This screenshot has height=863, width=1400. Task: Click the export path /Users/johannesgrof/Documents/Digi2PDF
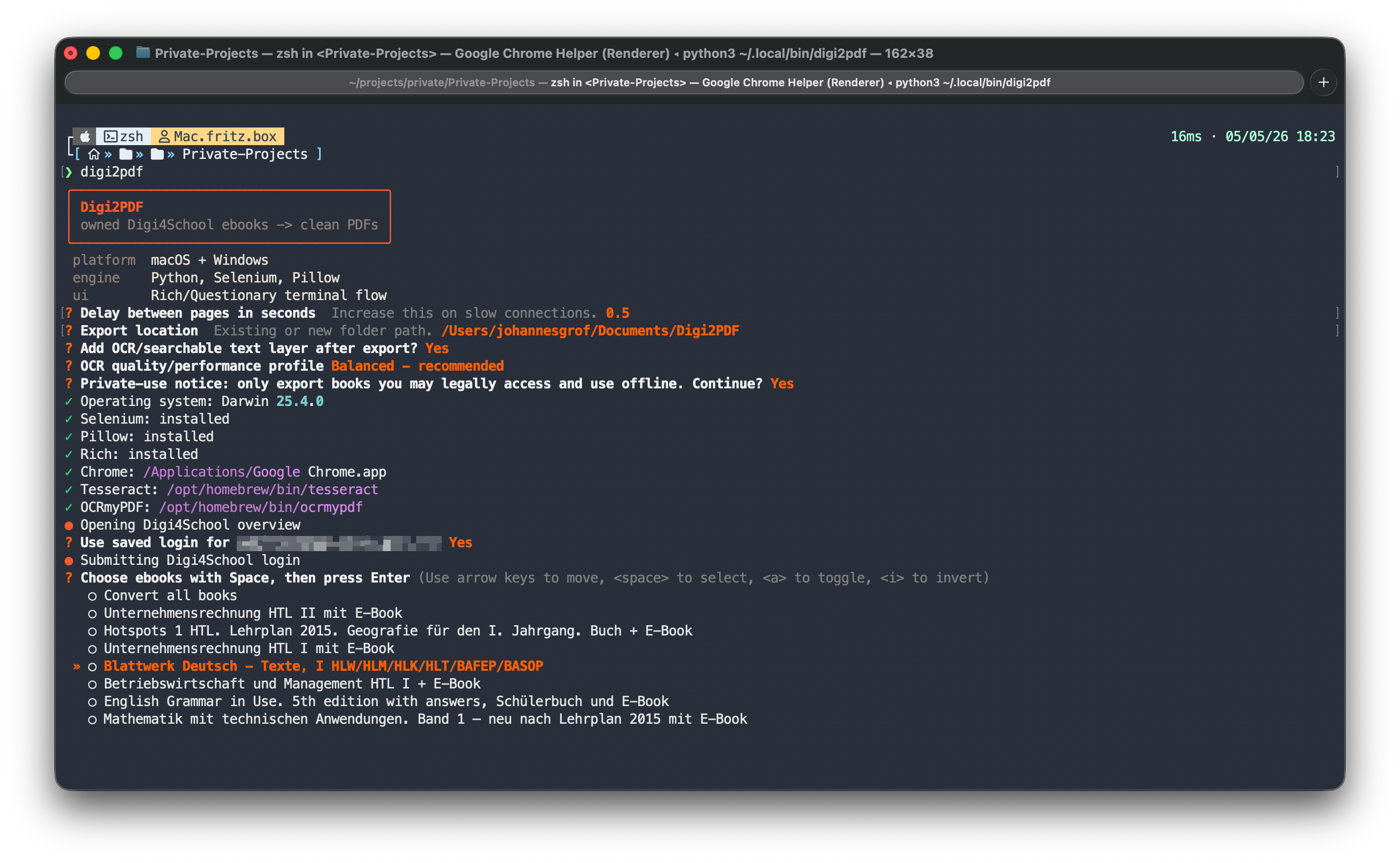(x=591, y=330)
